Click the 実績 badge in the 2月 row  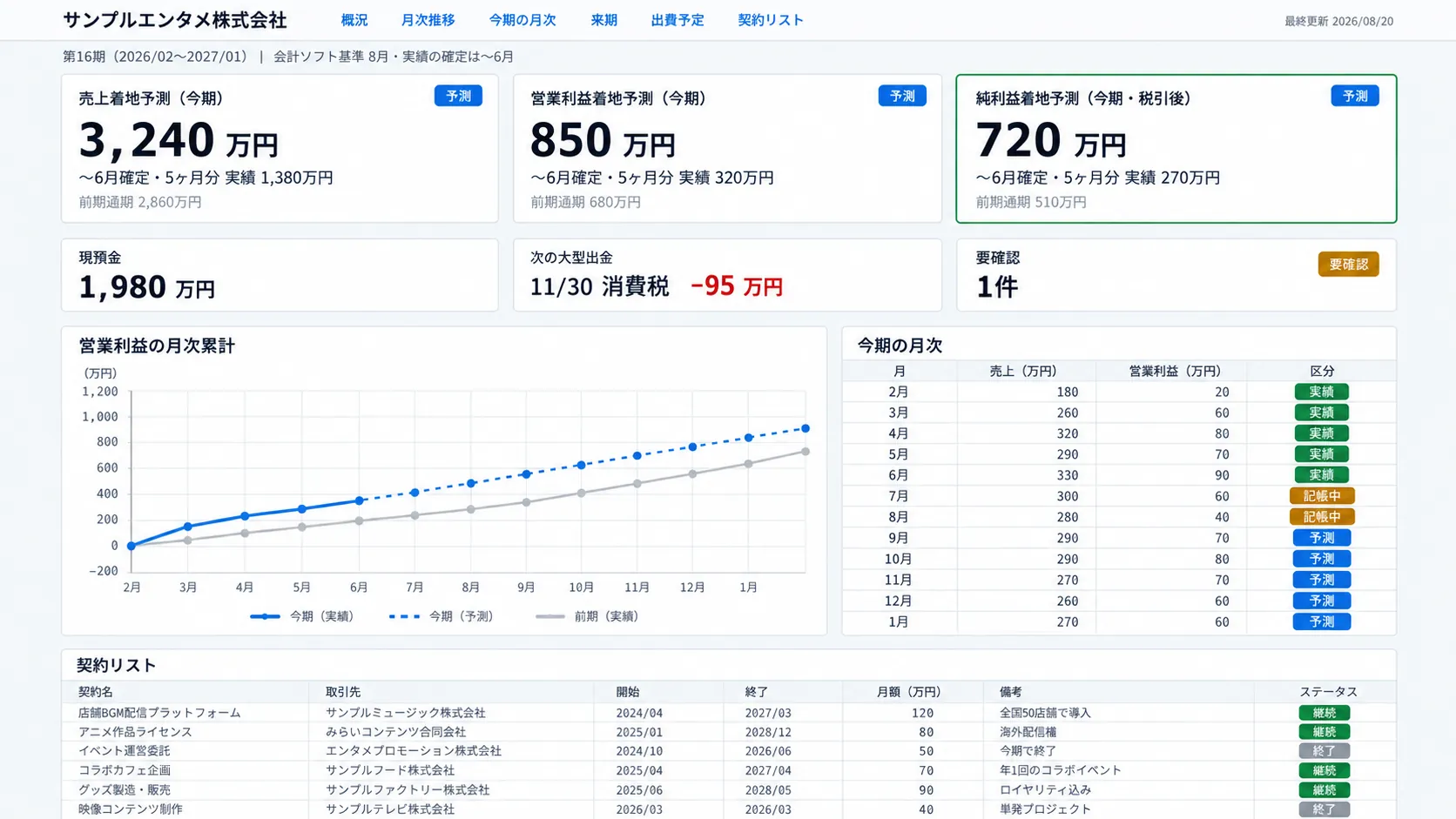pos(1321,392)
